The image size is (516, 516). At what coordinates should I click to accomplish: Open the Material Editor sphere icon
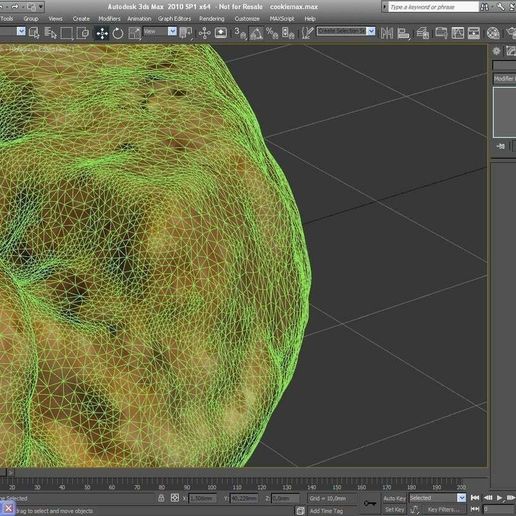coord(493,33)
